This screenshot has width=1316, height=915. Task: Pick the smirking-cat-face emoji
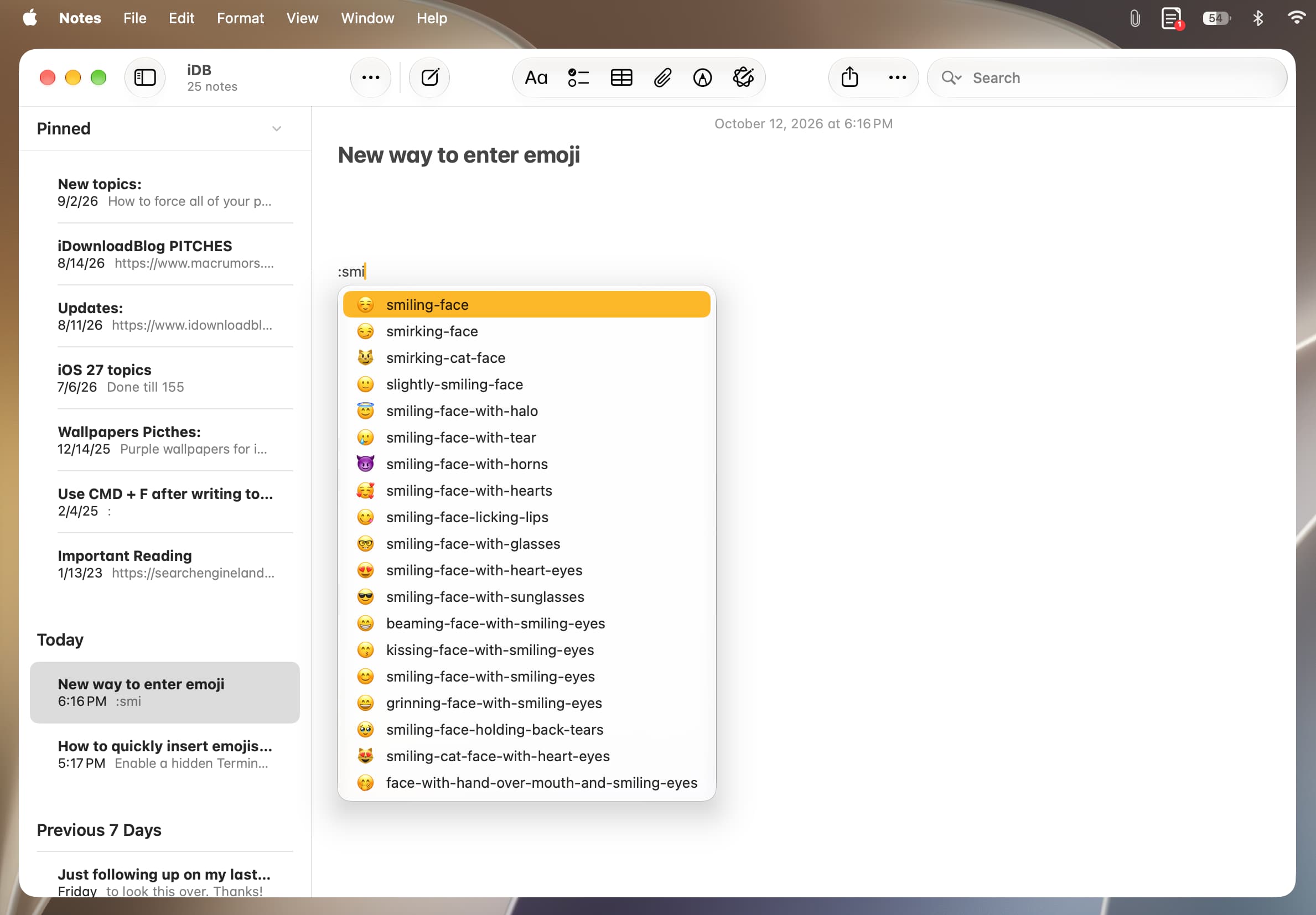pos(526,357)
